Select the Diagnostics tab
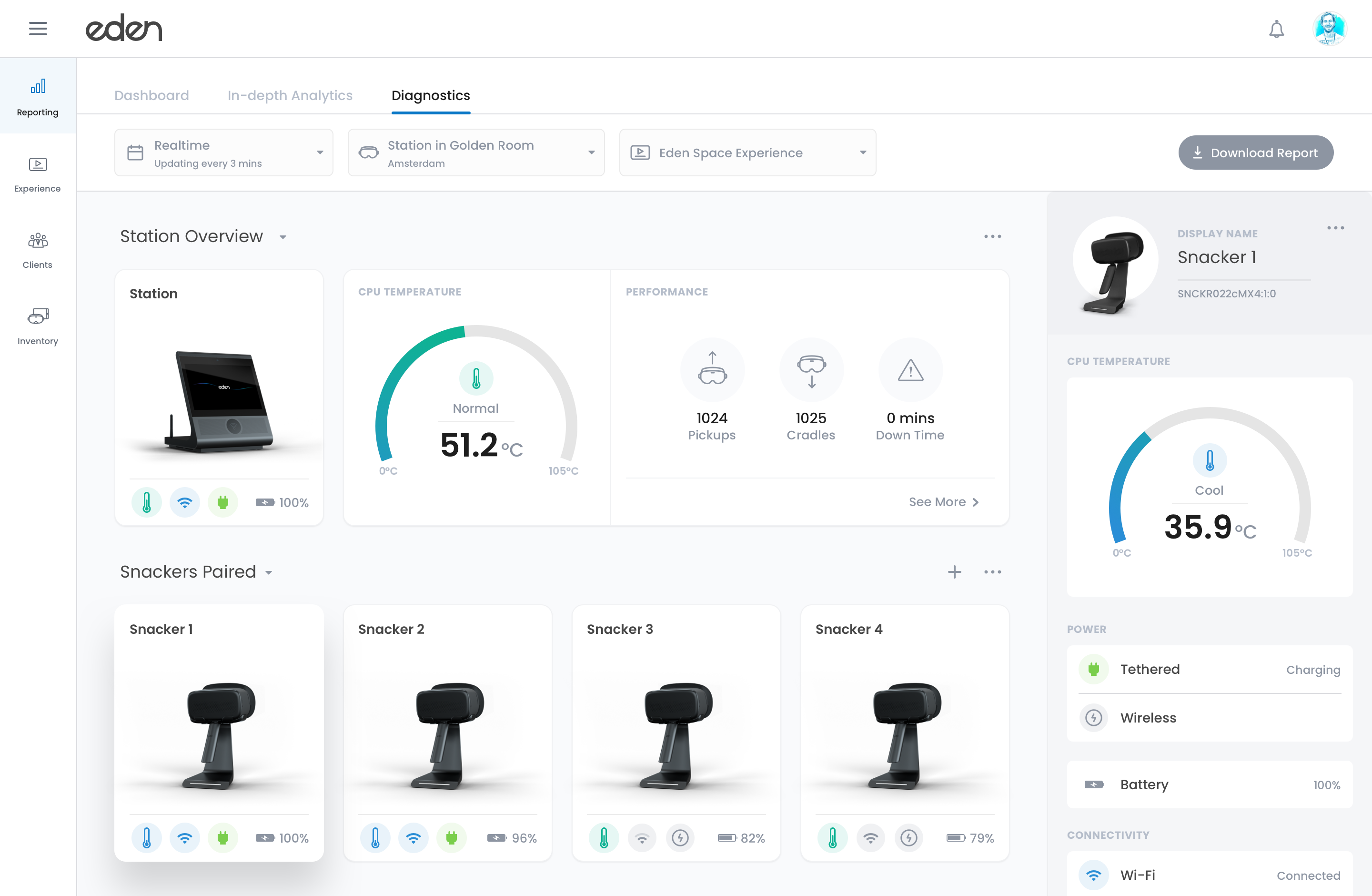 431,95
